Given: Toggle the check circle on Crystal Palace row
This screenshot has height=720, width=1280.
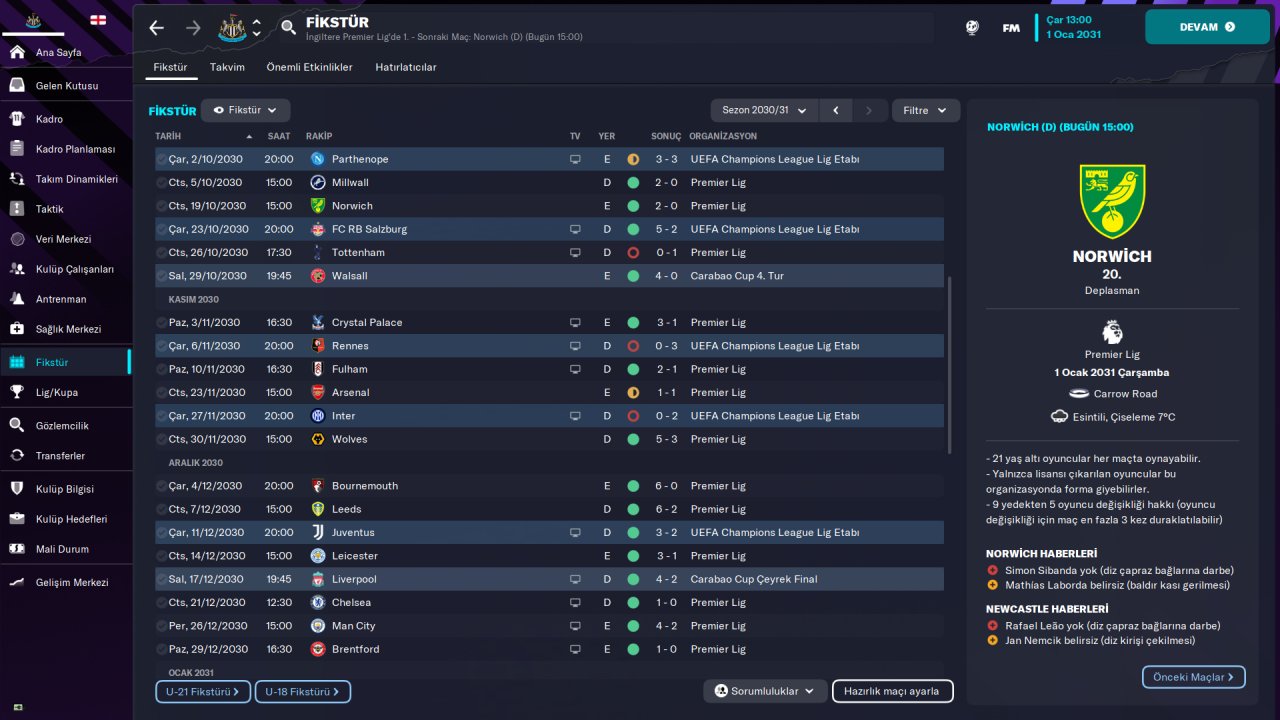Looking at the screenshot, I should (x=162, y=323).
